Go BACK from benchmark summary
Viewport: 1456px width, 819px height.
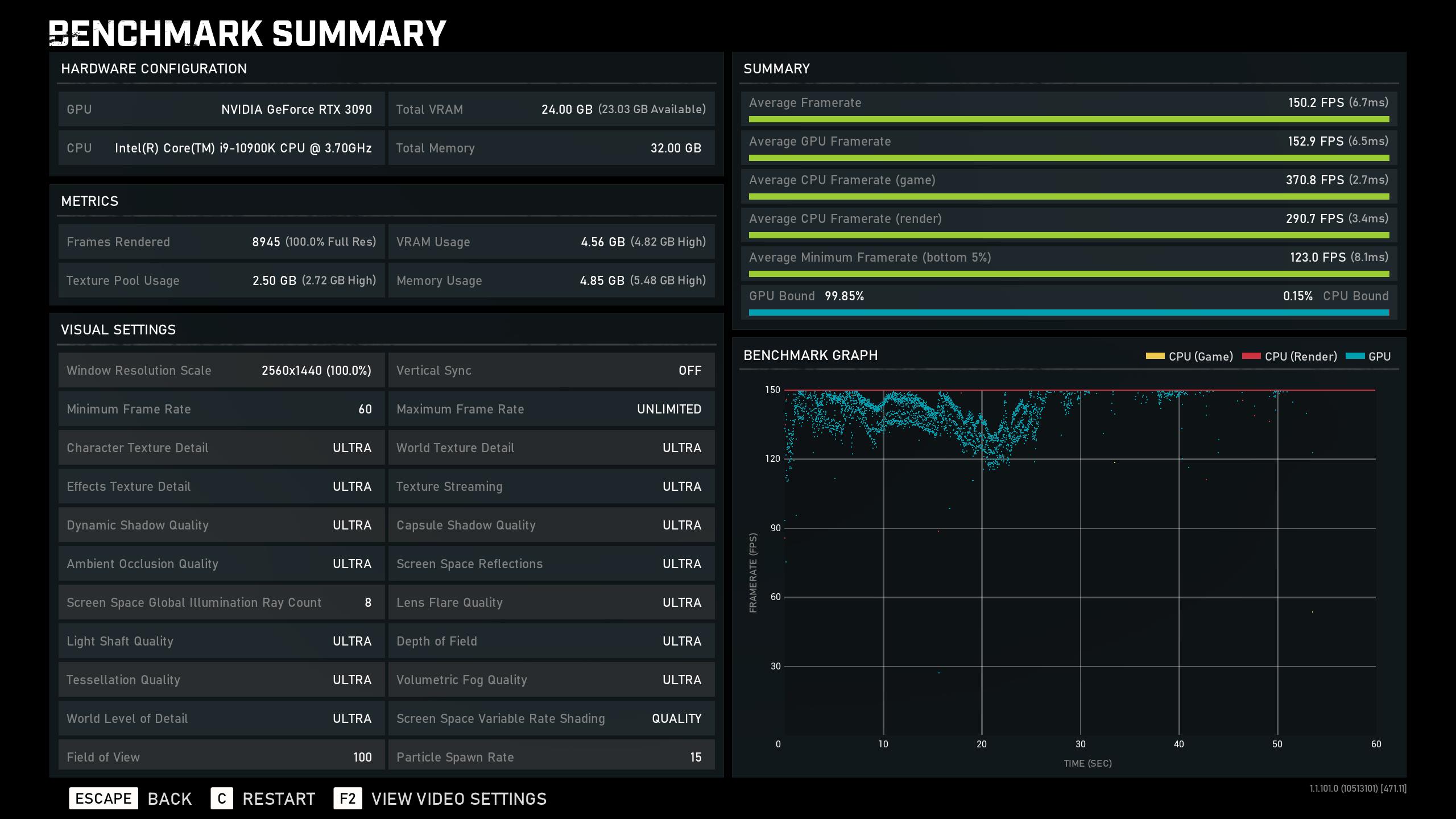click(169, 799)
